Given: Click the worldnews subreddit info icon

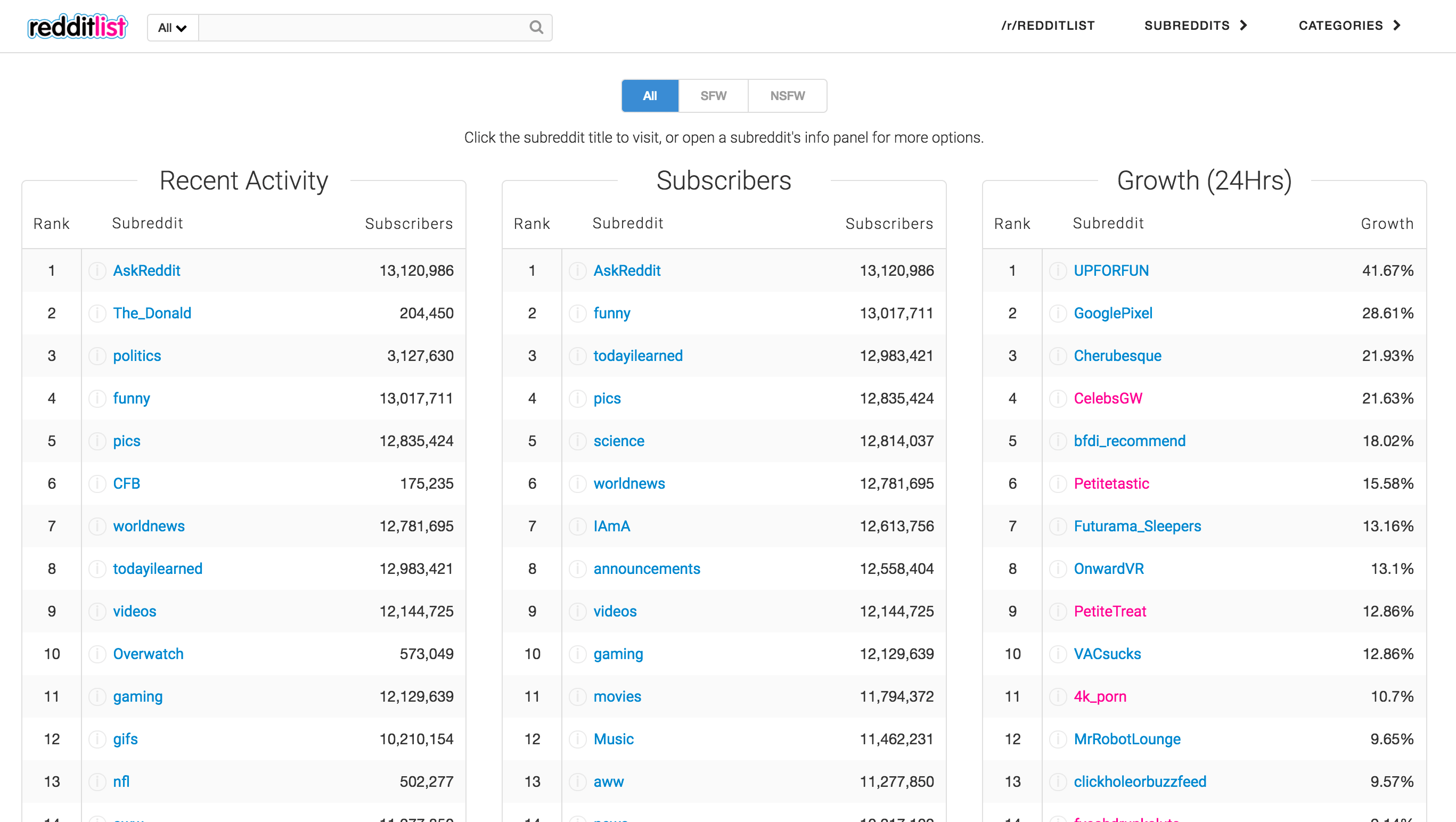Looking at the screenshot, I should pyautogui.click(x=97, y=526).
